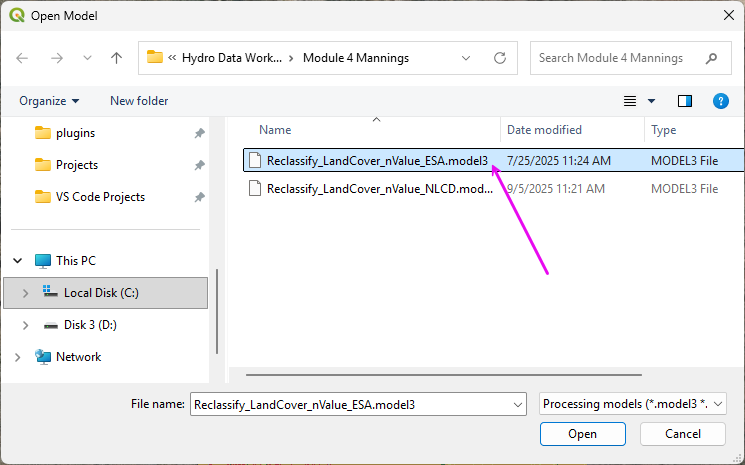Click the search magnifier icon
This screenshot has width=745, height=465.
pos(711,58)
